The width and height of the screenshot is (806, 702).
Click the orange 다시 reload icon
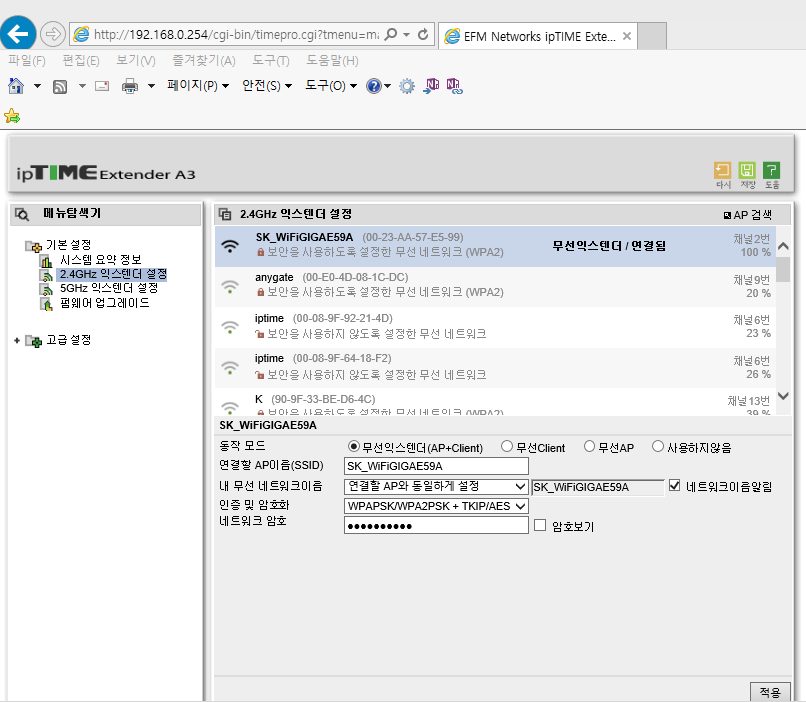(x=722, y=170)
